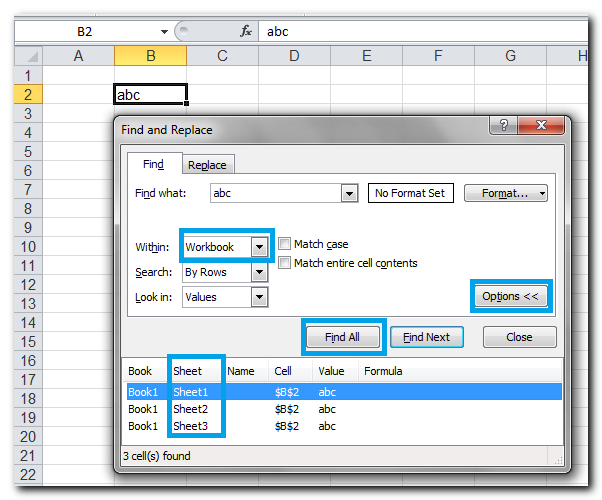
Task: Click the dialog's Help question mark button
Action: 505,127
